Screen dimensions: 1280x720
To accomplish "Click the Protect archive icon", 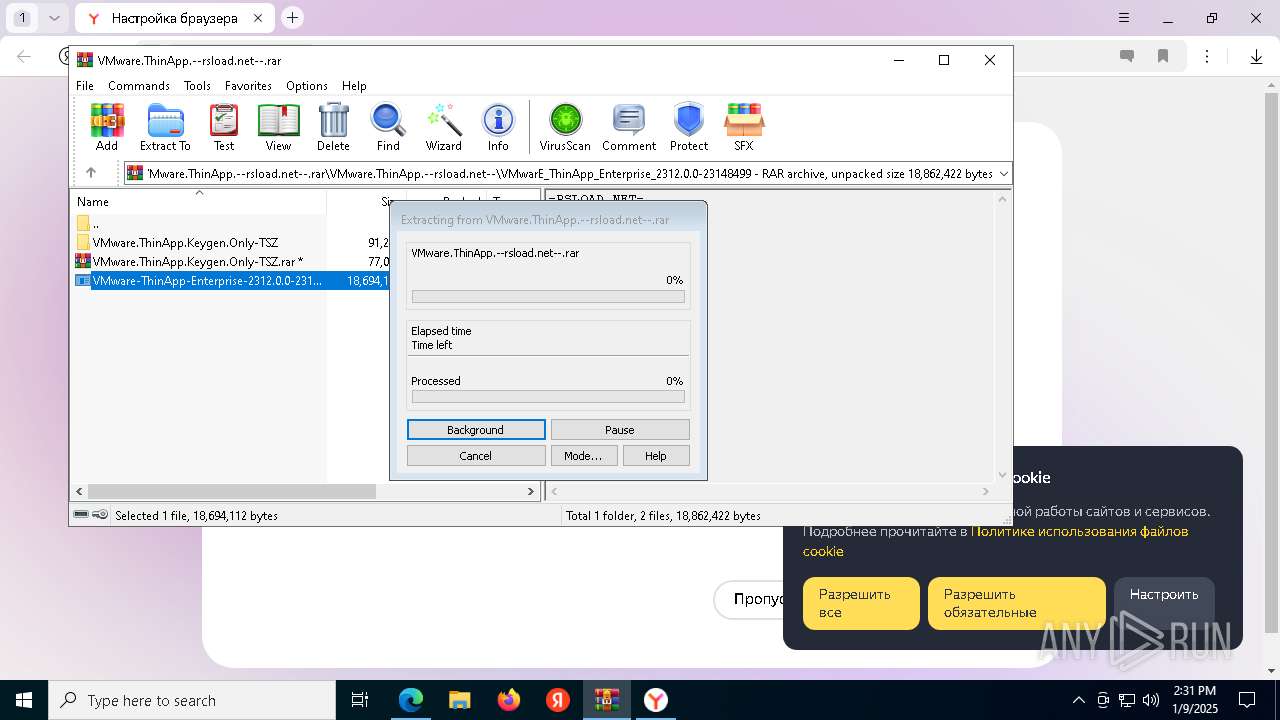I will (x=689, y=127).
